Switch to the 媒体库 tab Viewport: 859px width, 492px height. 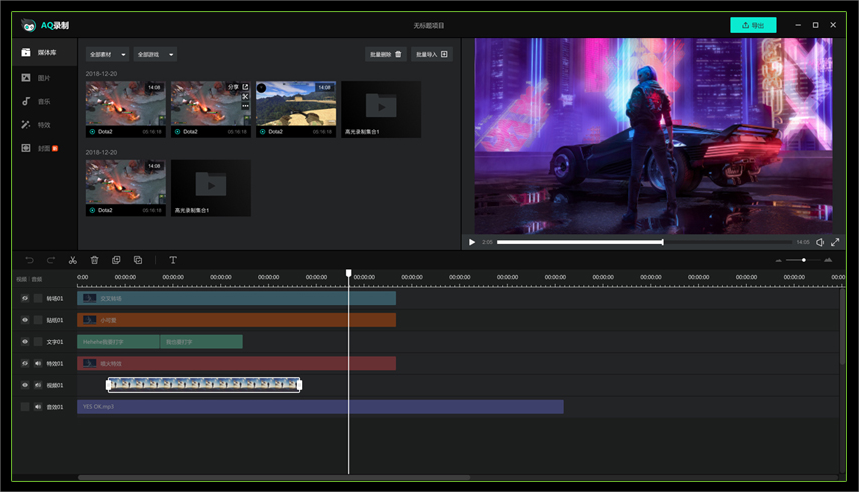(45, 53)
